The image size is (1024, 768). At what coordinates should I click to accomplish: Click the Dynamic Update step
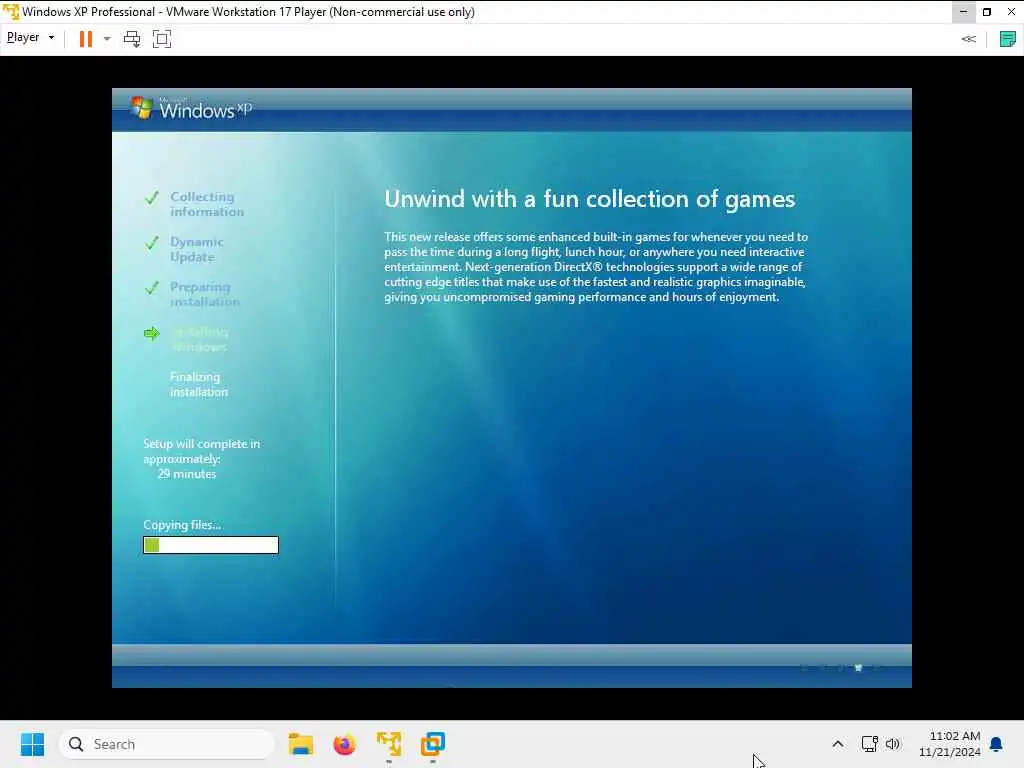pos(197,249)
